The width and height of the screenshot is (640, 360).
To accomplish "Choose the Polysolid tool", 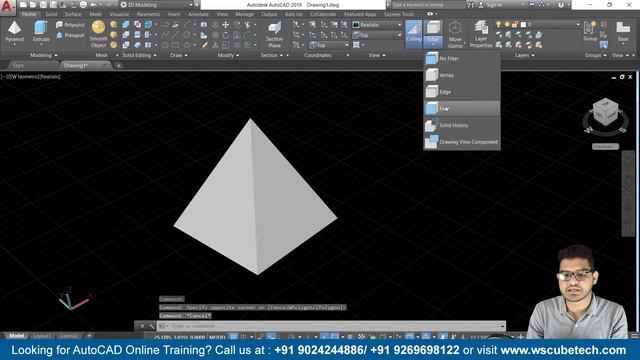I will click(70, 25).
